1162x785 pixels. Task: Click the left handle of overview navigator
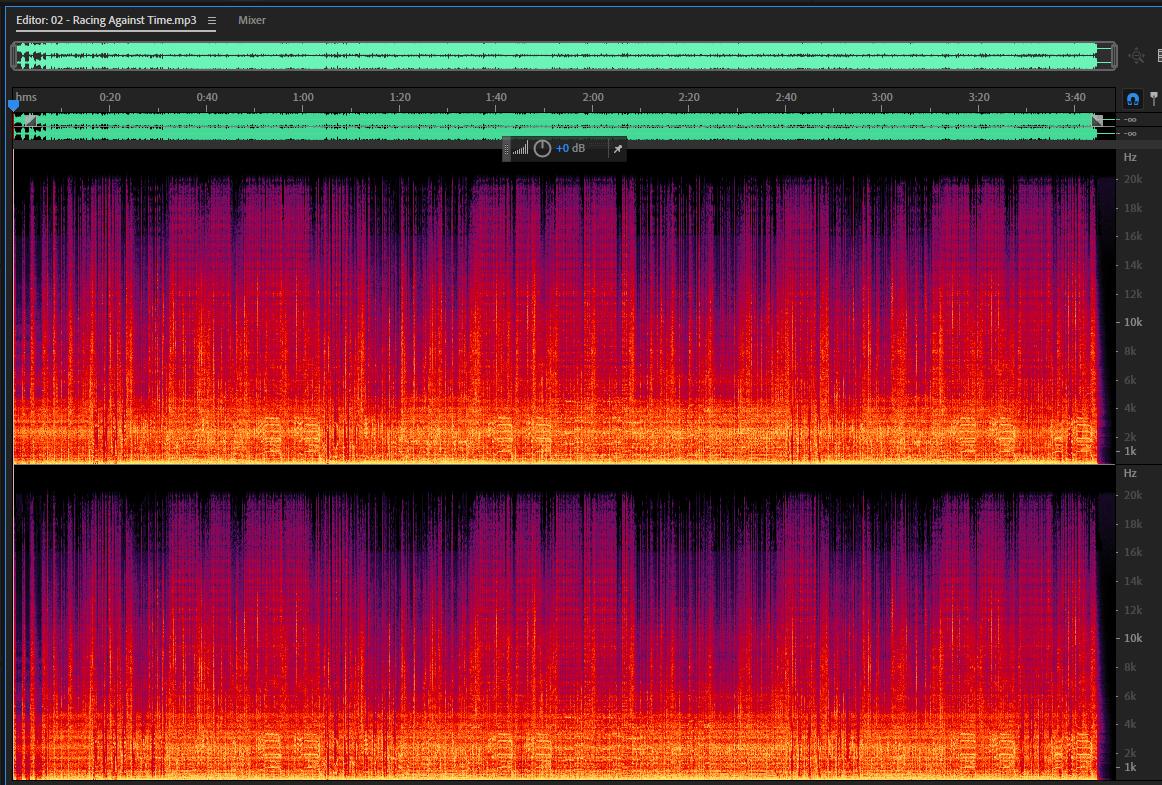pyautogui.click(x=14, y=56)
